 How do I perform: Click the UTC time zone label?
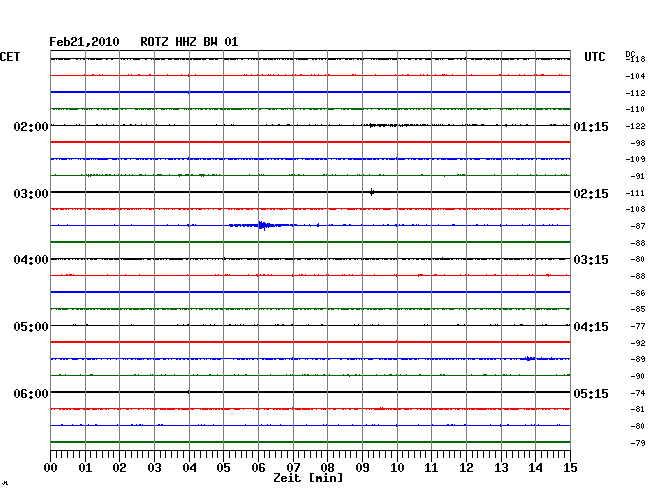[x=594, y=57]
